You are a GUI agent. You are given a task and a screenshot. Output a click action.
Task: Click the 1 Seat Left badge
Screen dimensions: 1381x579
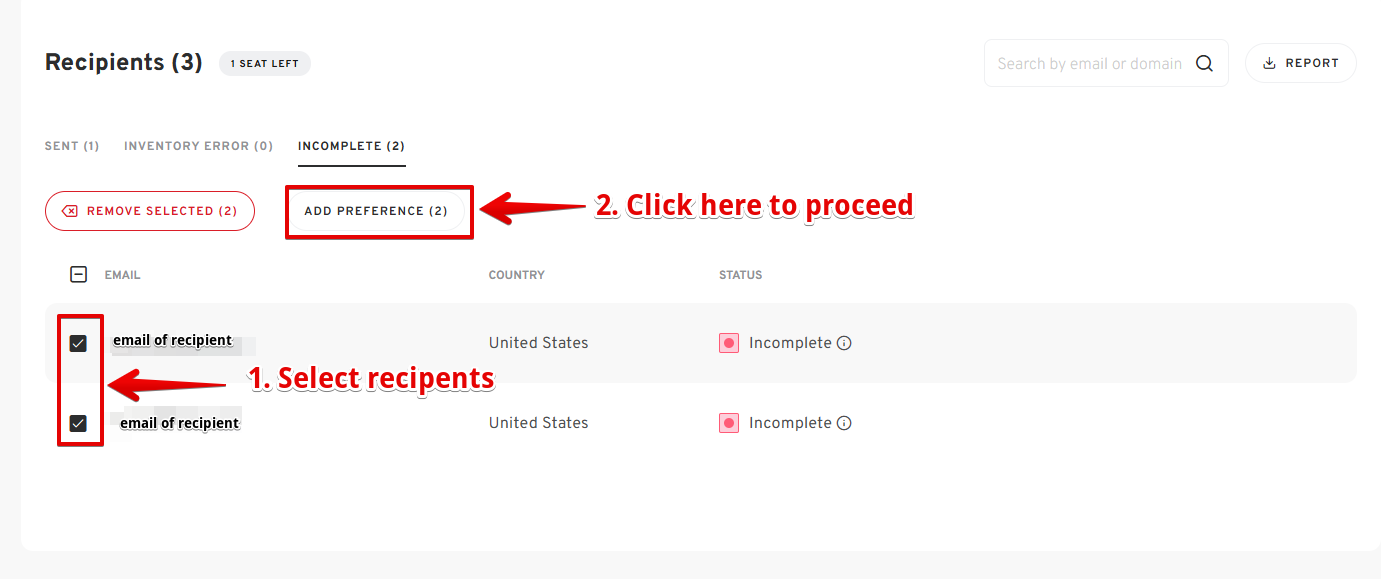[265, 64]
